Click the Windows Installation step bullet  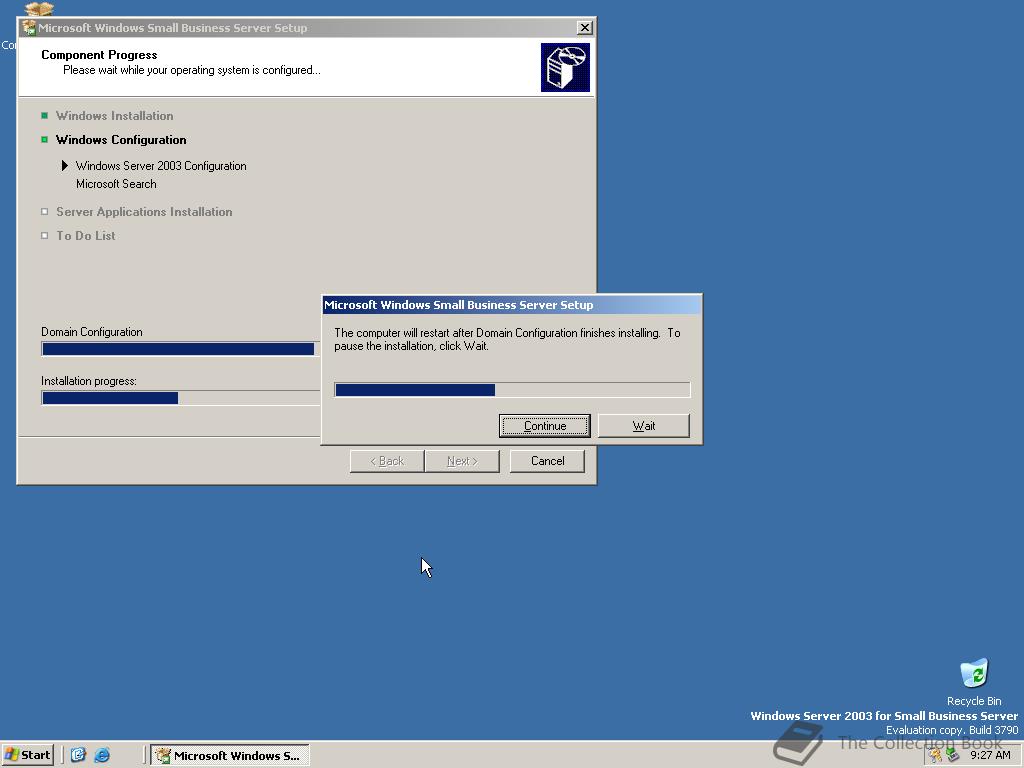44,116
